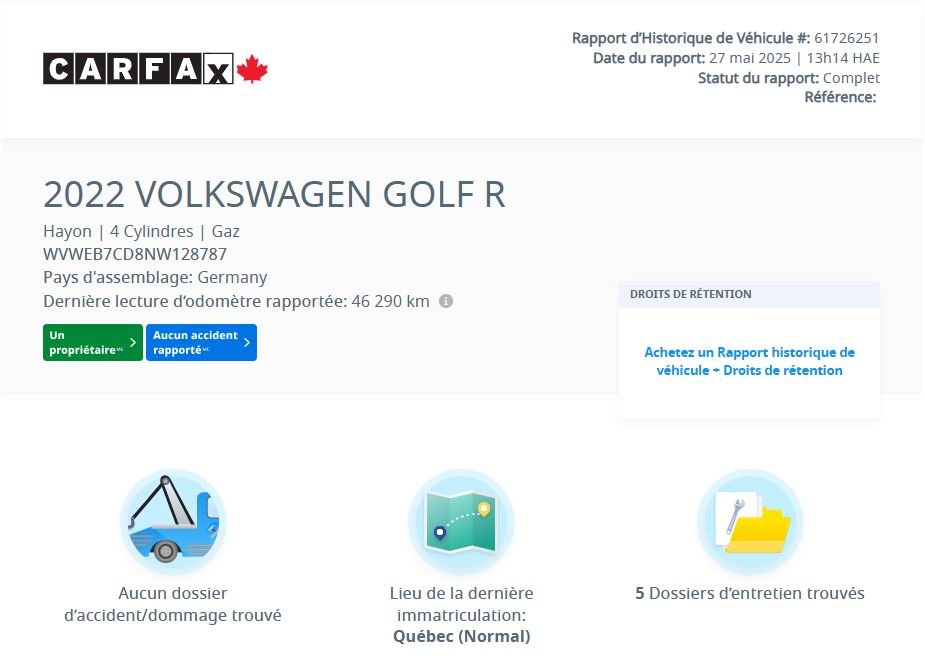Open odometer reading info icon
The width and height of the screenshot is (925, 660).
coord(446,301)
